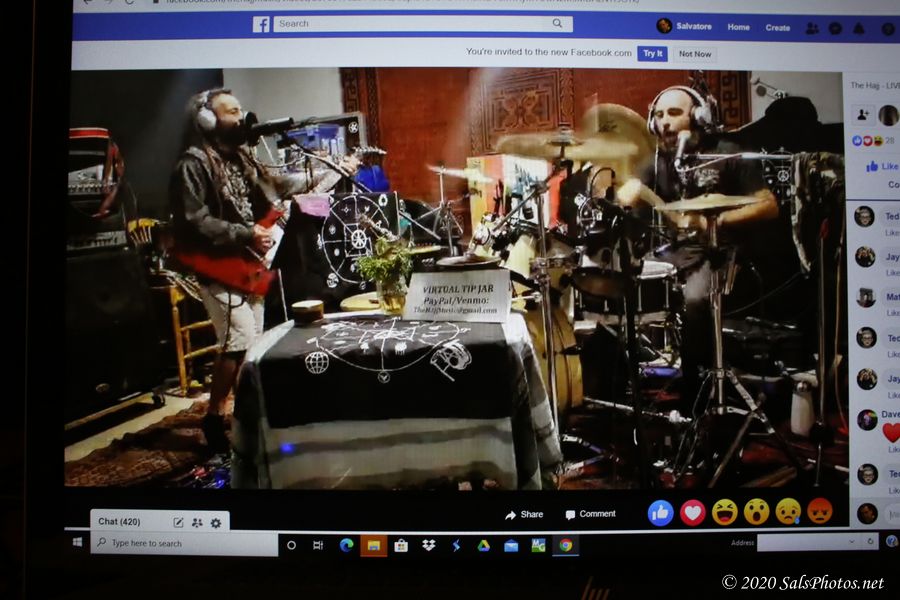Screen dimensions: 900x600
Task: Start new message from Chat bar
Action: 178,522
